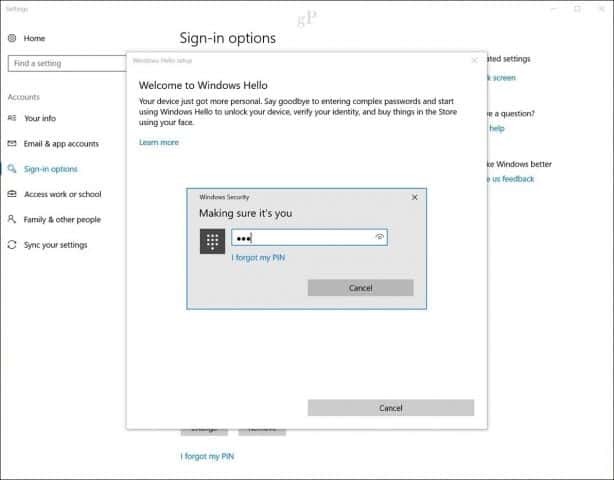Close the Windows Hello setup window

click(475, 60)
